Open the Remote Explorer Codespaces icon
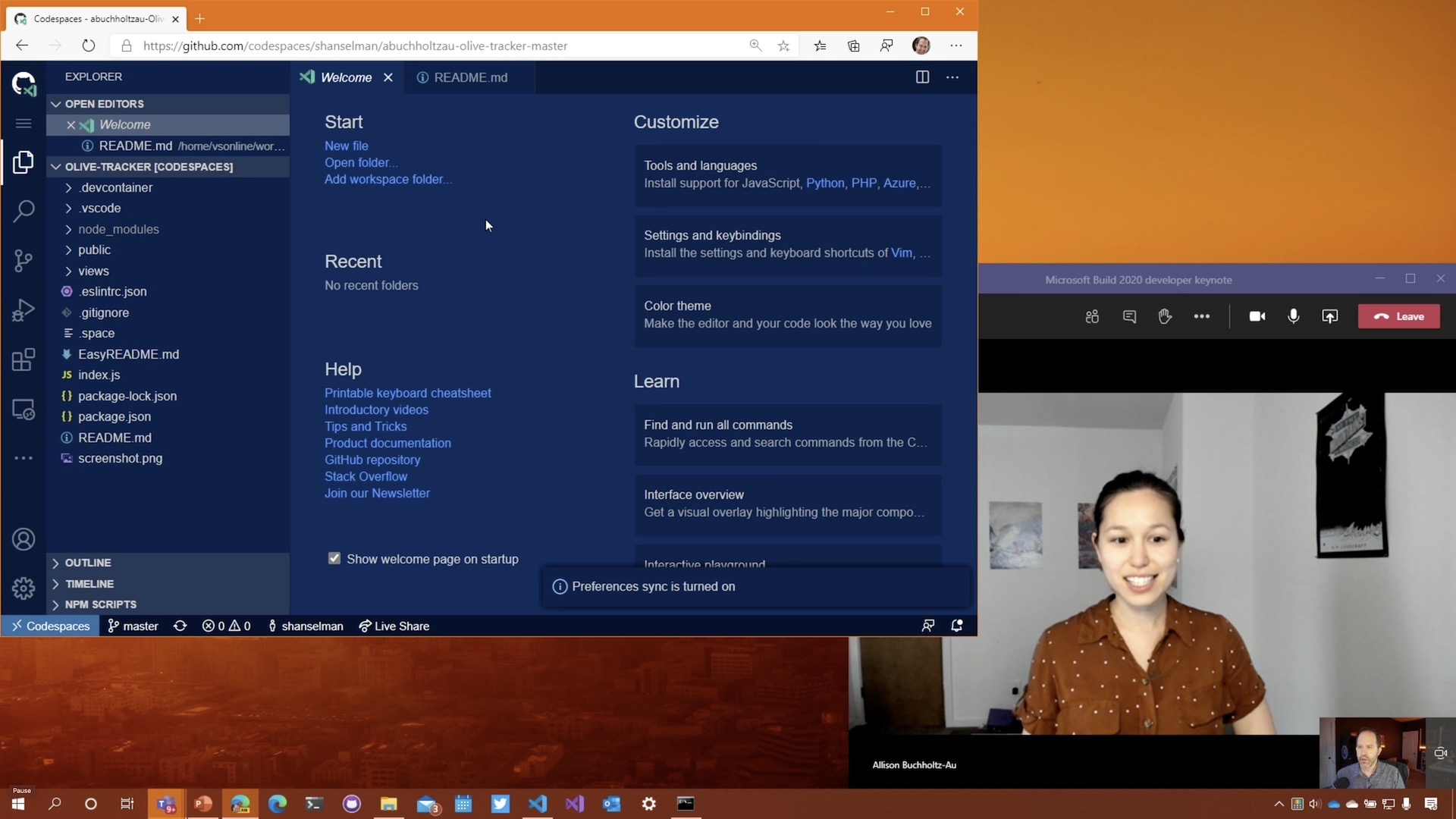This screenshot has height=819, width=1456. pos(24,410)
